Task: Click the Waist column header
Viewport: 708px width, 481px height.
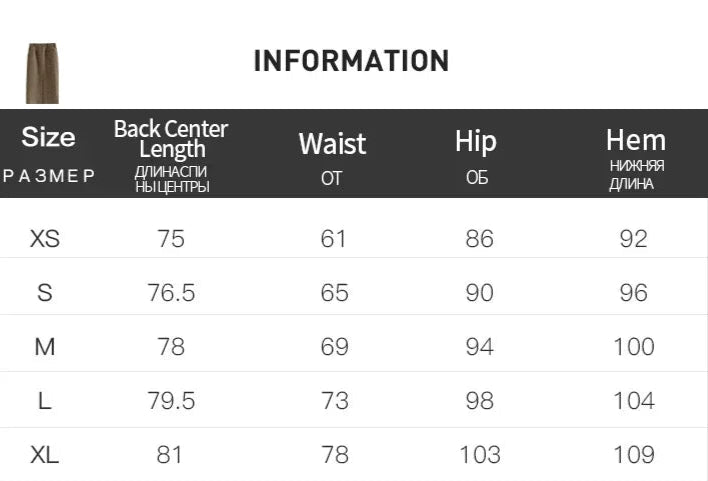Action: 332,144
